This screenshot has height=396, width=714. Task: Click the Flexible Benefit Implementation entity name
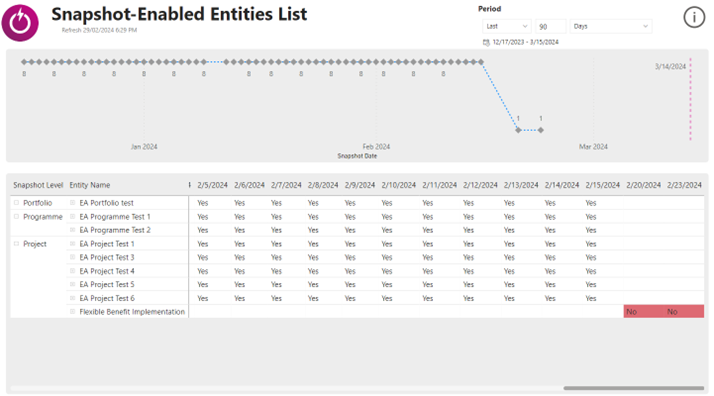[x=132, y=312]
